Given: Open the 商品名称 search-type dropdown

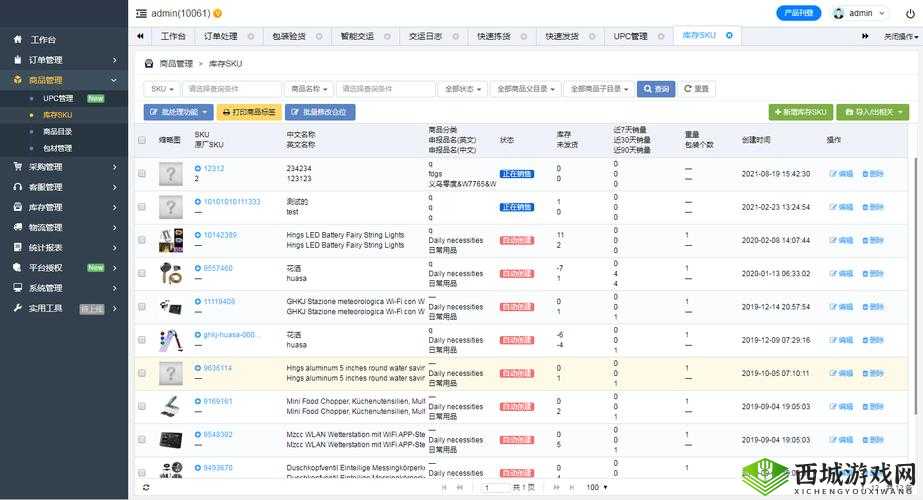Looking at the screenshot, I should point(309,89).
